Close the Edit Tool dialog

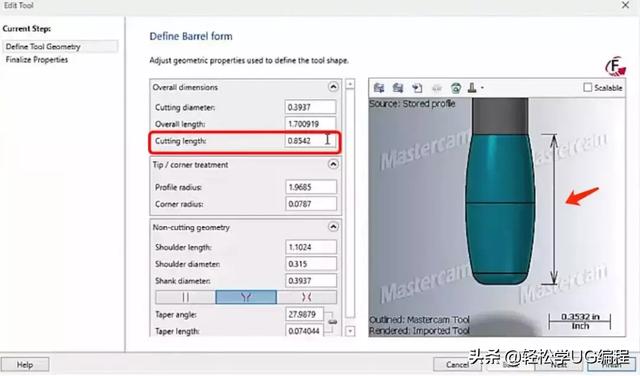click(x=625, y=5)
